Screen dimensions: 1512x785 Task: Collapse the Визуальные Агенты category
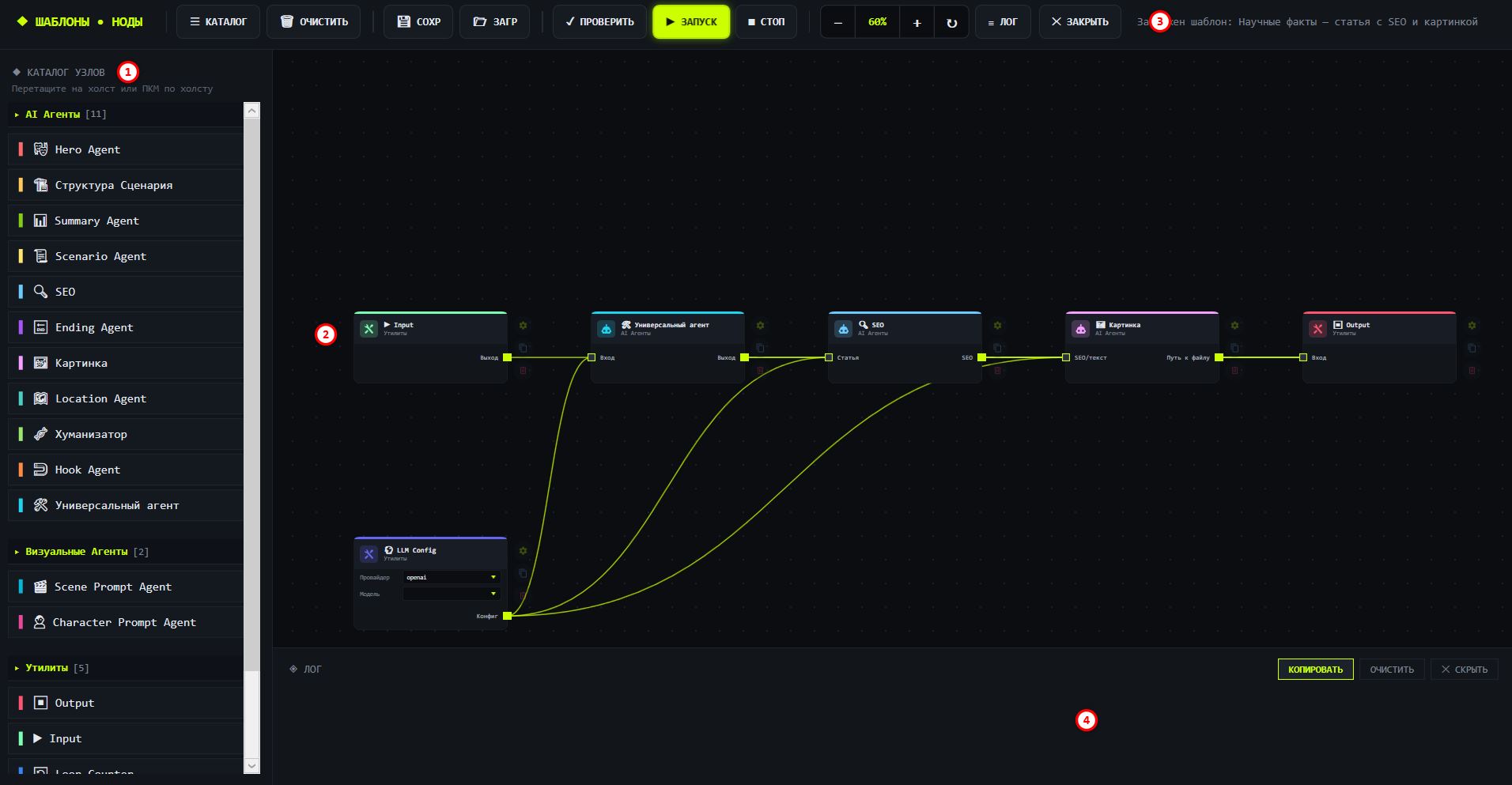coord(127,551)
